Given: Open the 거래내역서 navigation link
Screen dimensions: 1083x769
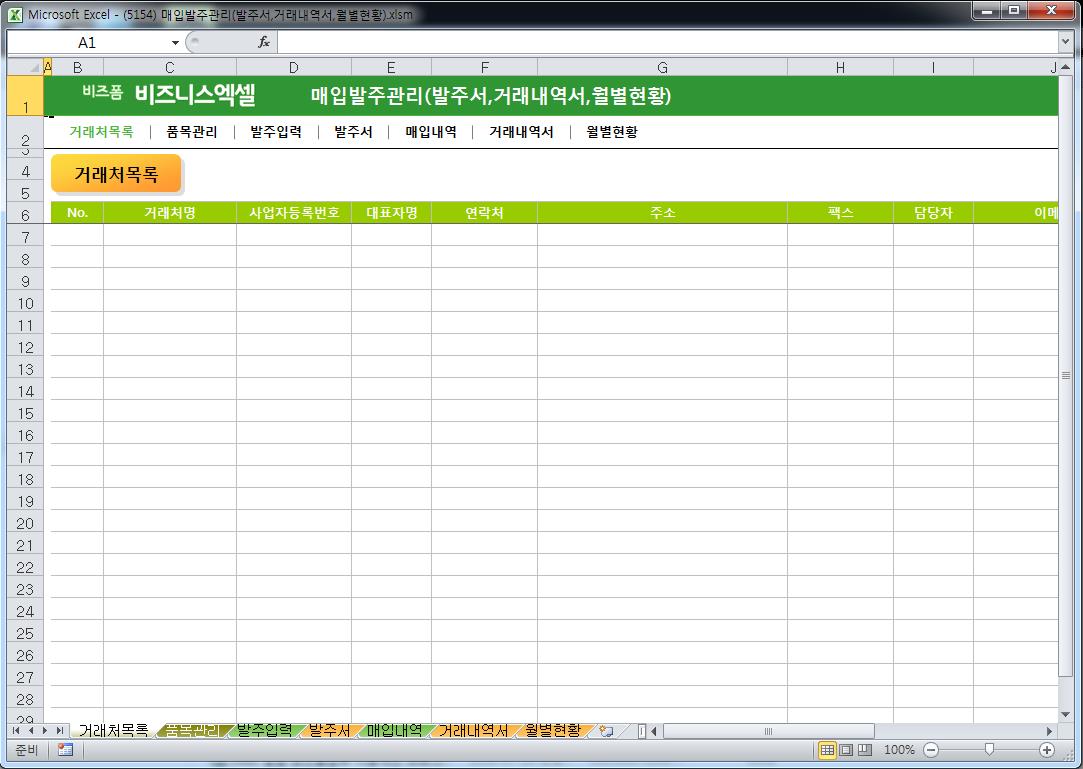Looking at the screenshot, I should pos(521,132).
